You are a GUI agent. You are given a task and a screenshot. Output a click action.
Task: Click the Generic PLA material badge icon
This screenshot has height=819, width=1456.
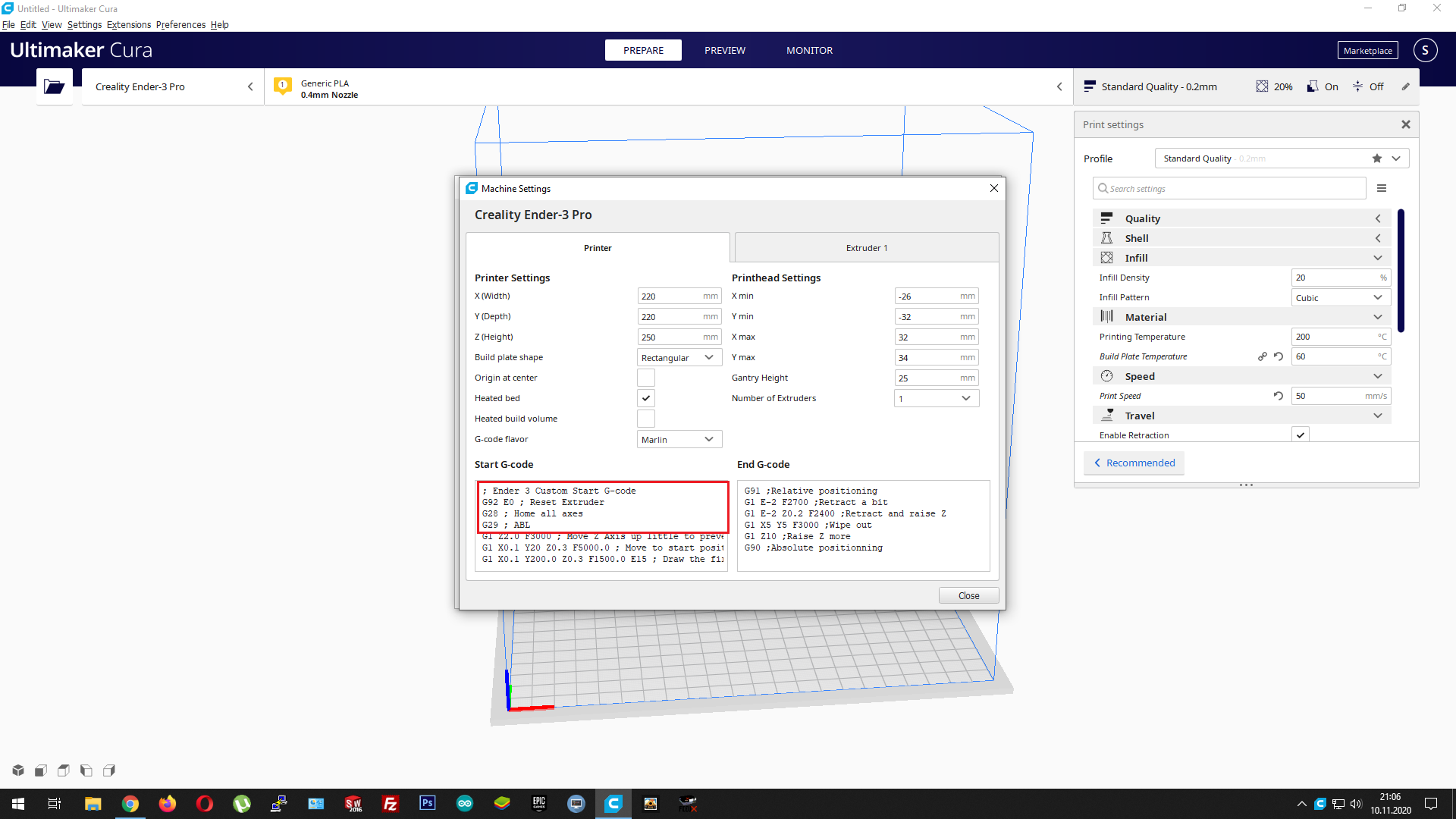283,86
